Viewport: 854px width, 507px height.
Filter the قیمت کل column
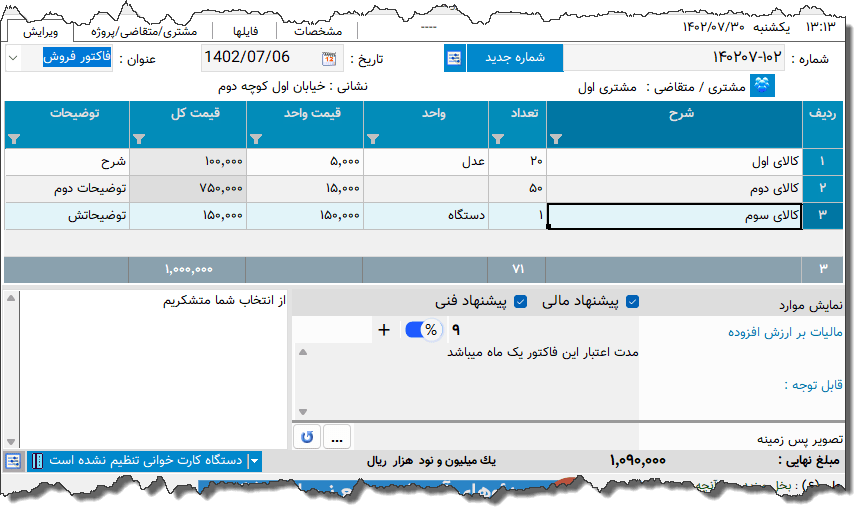pyautogui.click(x=139, y=139)
